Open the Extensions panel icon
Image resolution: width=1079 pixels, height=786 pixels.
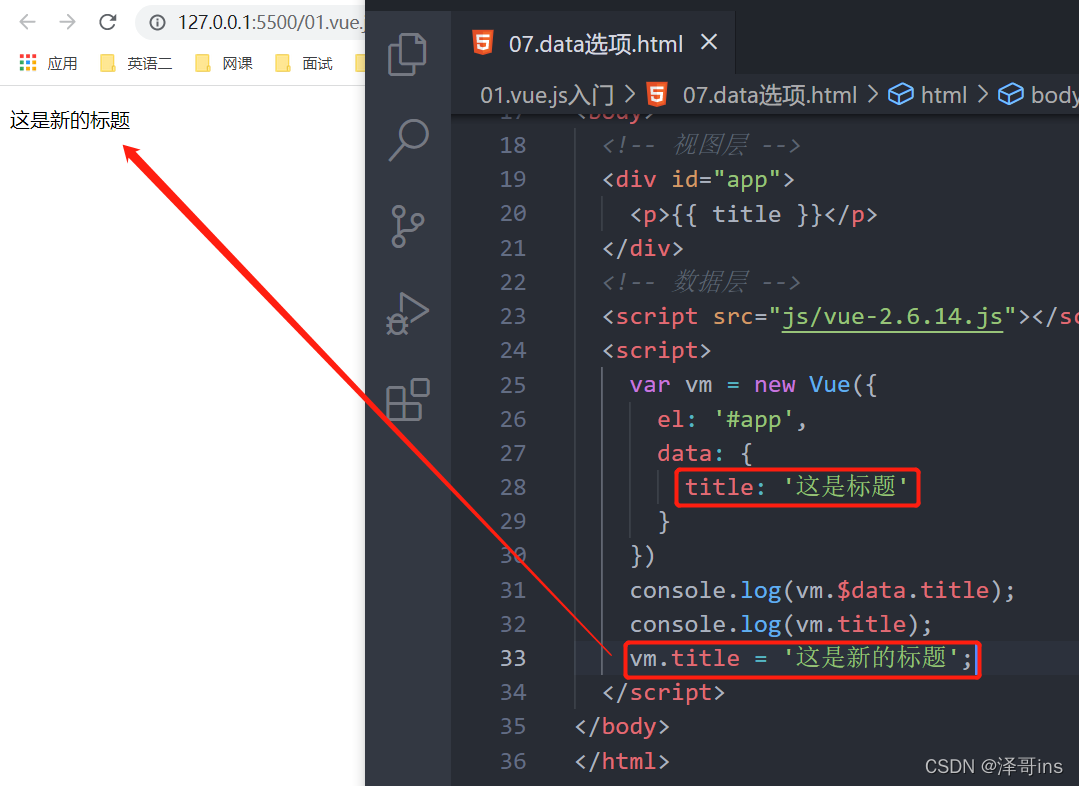point(407,399)
